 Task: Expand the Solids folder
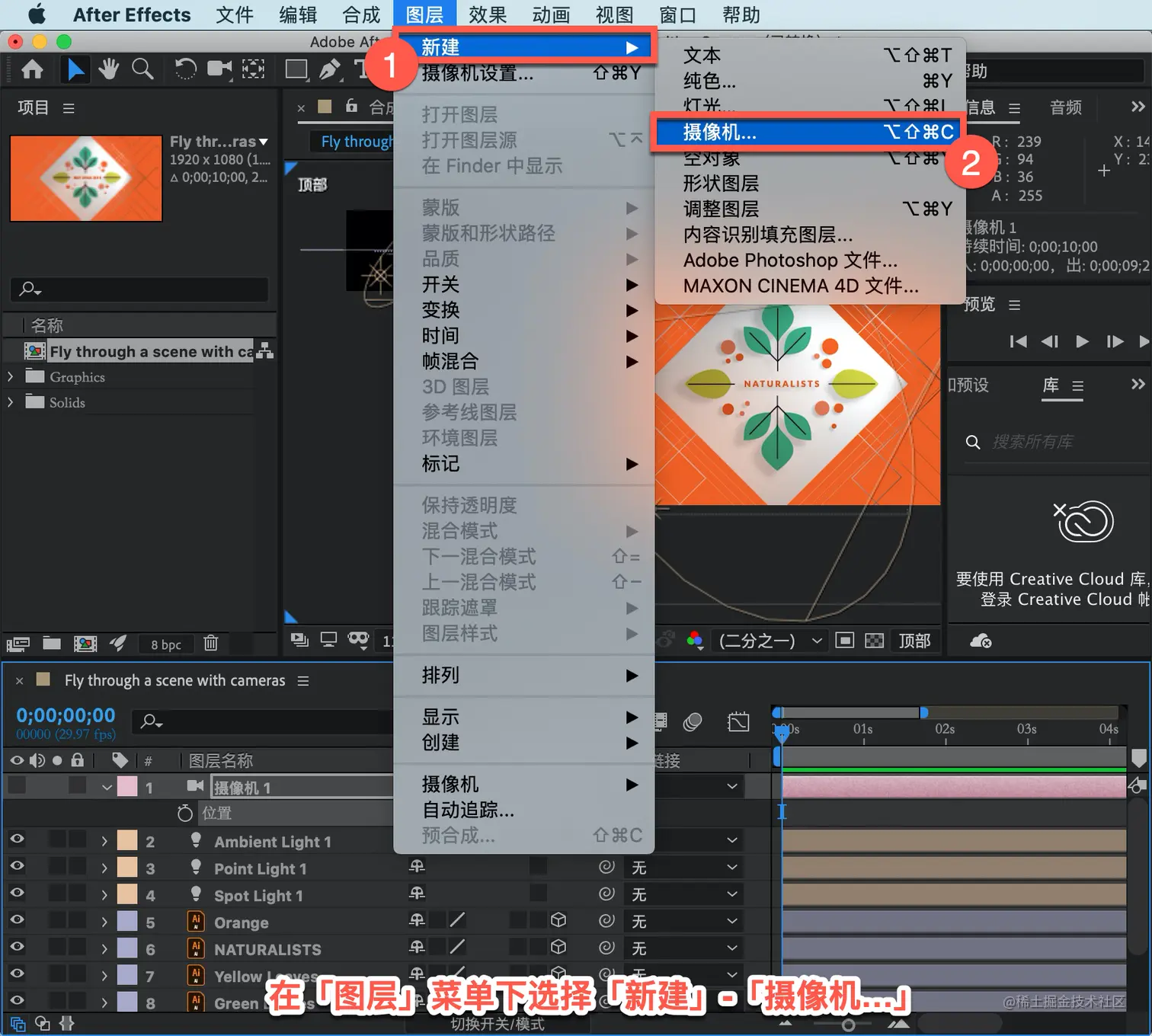tap(11, 402)
